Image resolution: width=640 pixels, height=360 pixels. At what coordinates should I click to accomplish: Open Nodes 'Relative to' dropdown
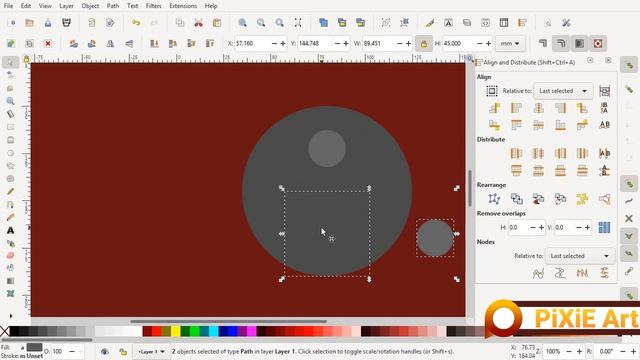(580, 256)
